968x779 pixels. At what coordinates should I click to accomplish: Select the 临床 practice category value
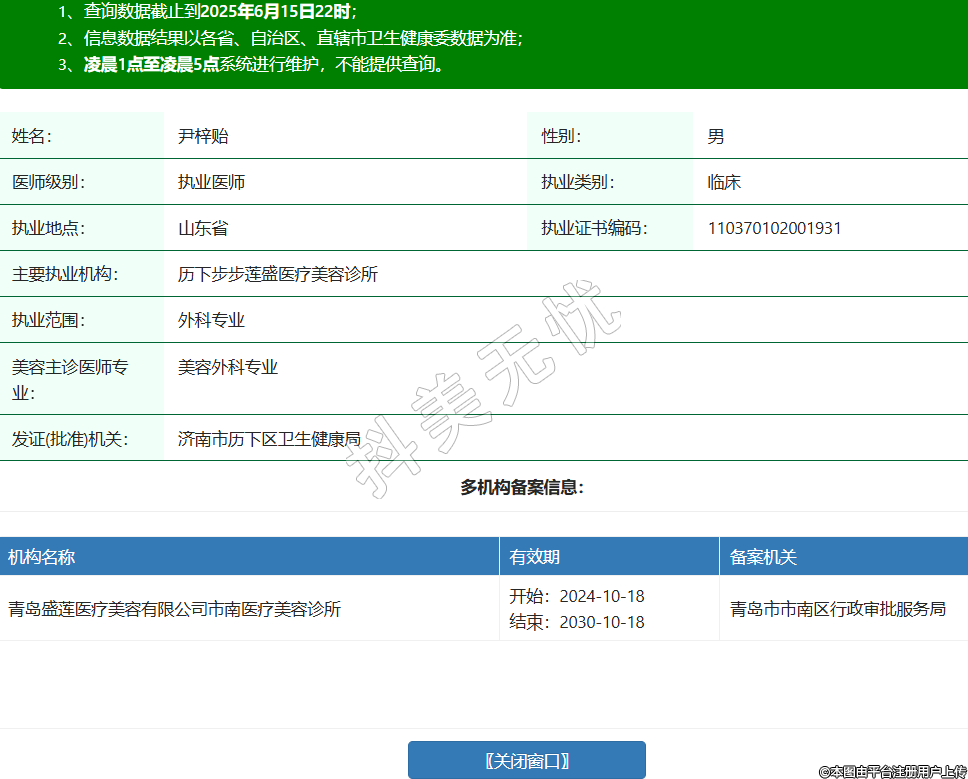pyautogui.click(x=724, y=182)
